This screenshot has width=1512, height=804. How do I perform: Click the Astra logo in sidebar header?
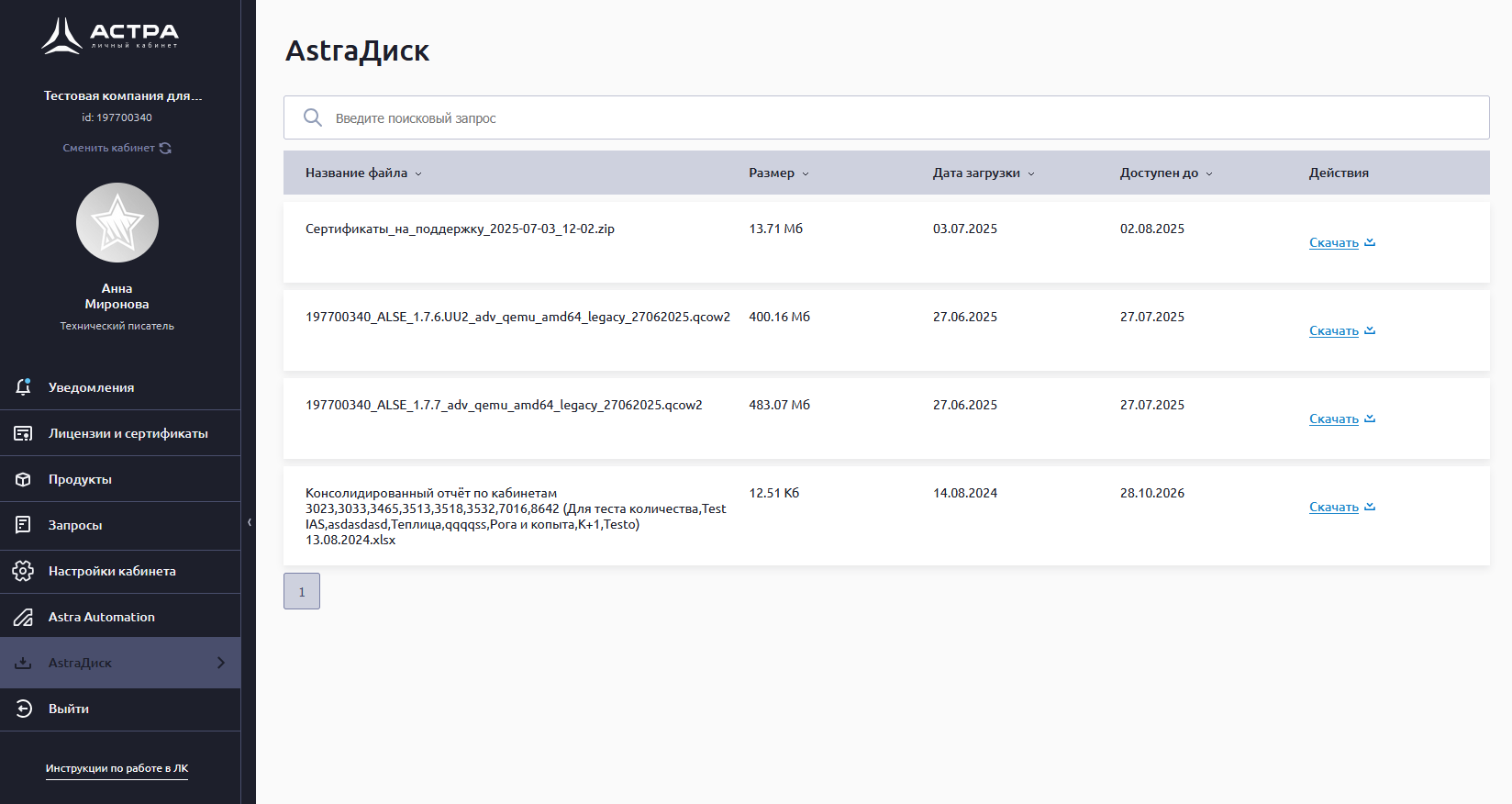point(110,36)
